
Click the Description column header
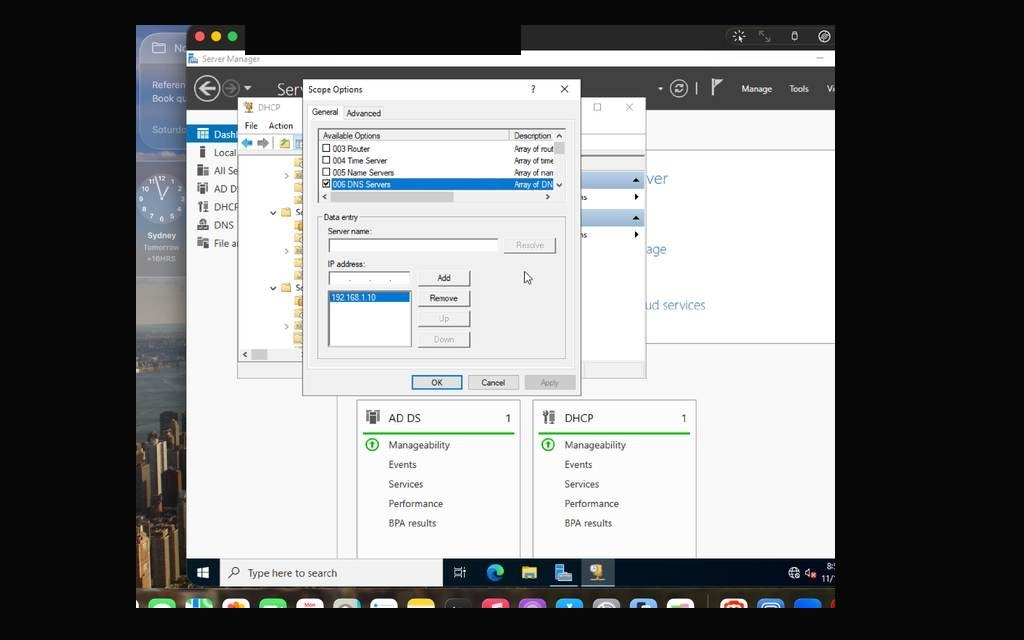coord(532,136)
